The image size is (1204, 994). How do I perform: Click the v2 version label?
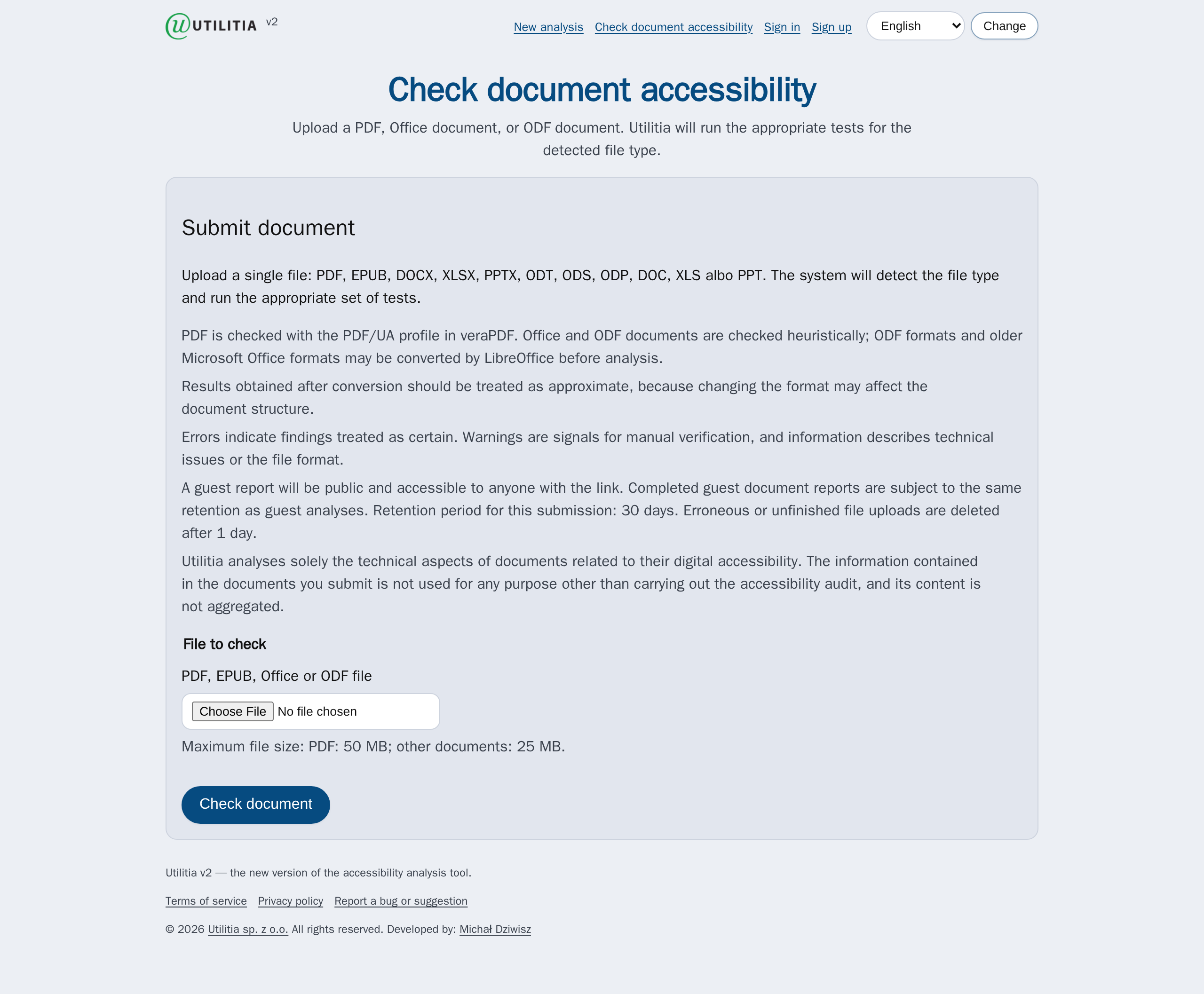272,22
